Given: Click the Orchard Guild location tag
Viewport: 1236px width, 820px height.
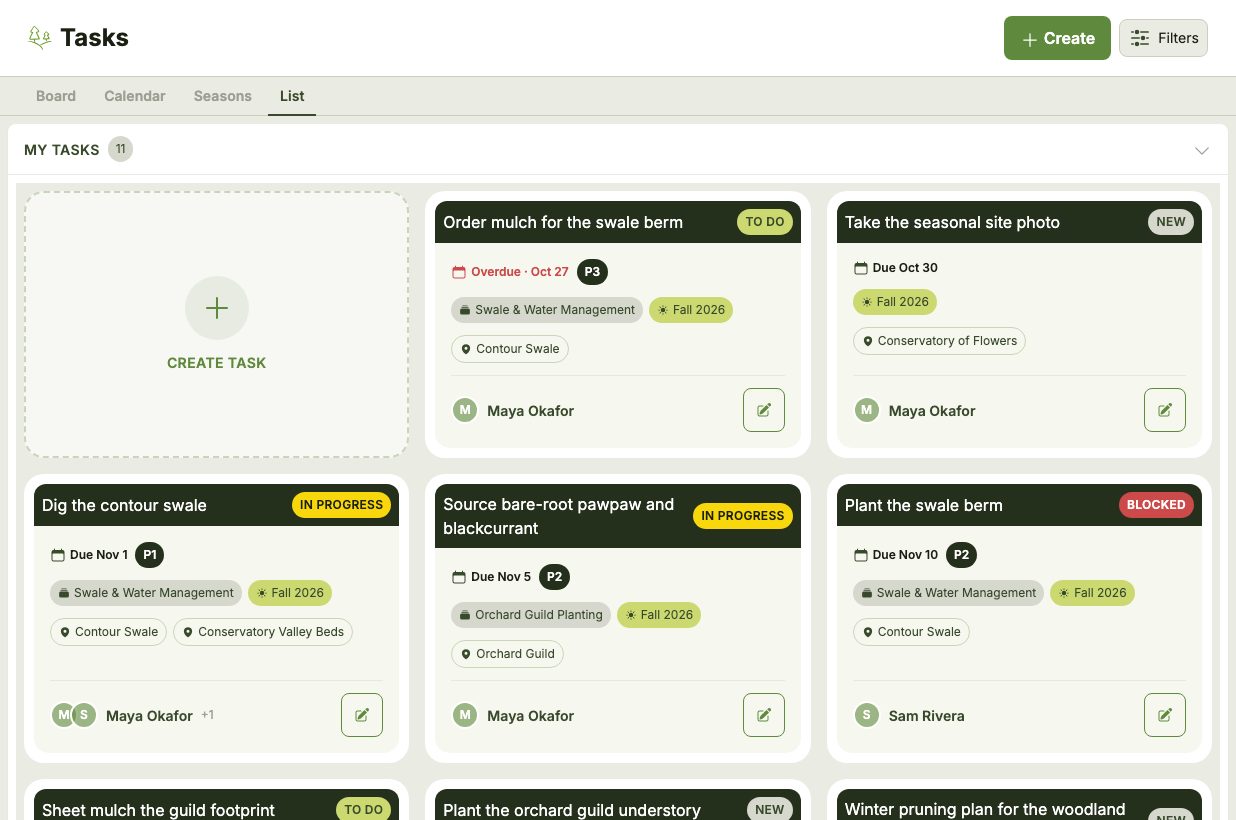Looking at the screenshot, I should click(x=508, y=654).
